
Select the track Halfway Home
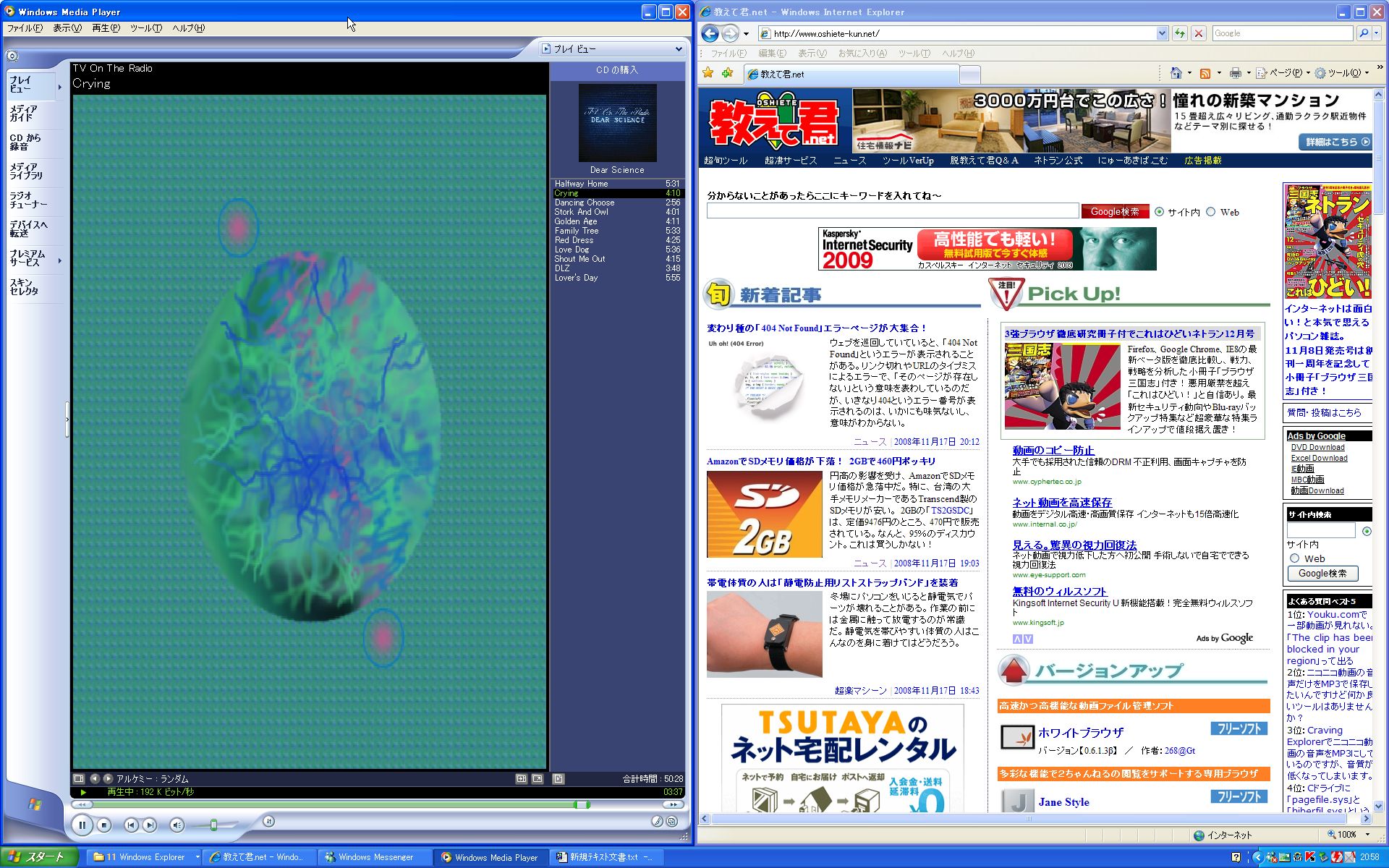pos(617,184)
